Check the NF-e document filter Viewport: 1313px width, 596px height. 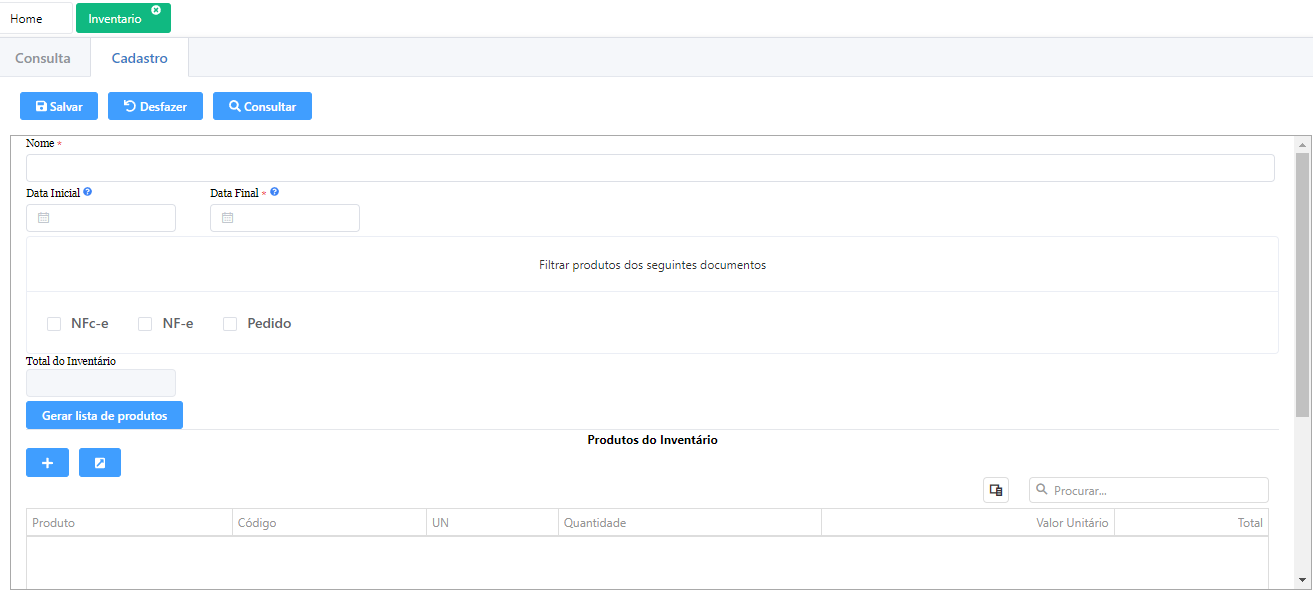145,324
